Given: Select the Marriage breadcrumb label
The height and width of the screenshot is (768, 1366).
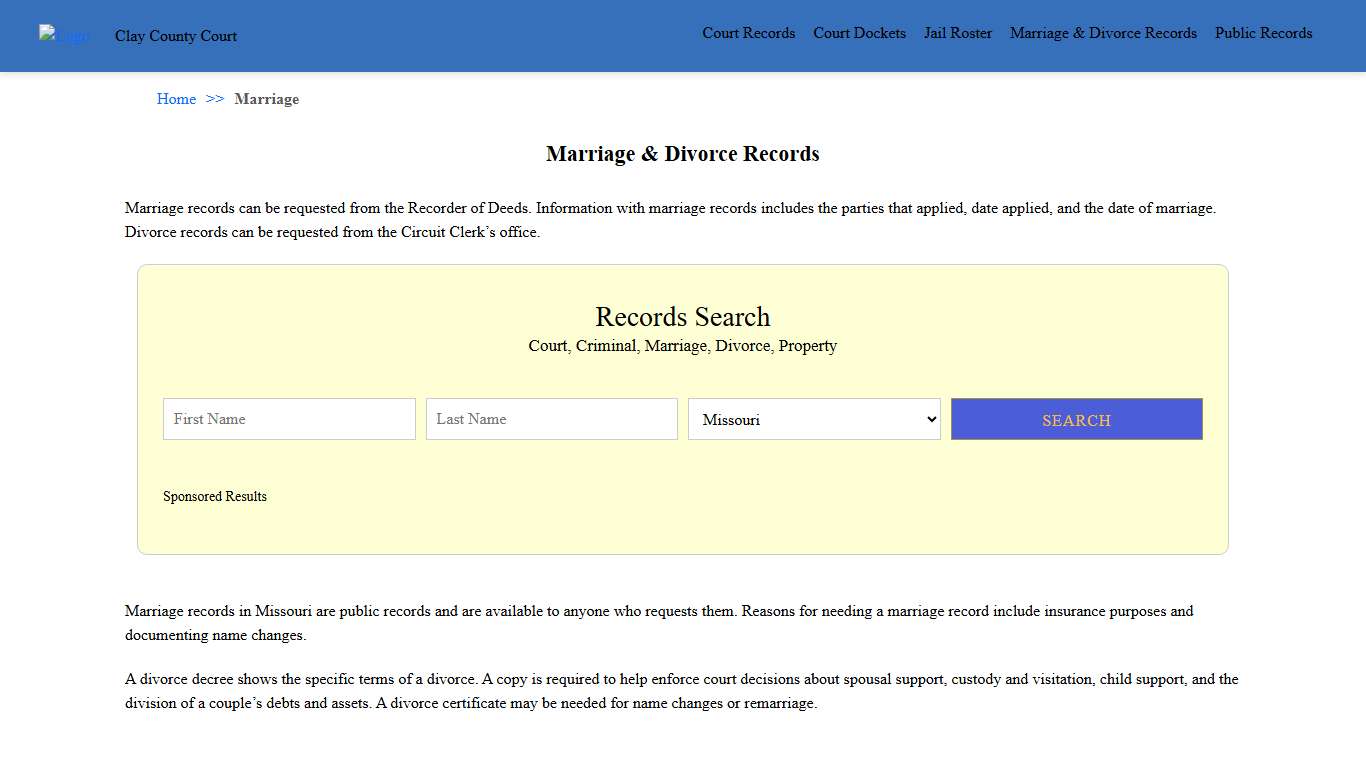Looking at the screenshot, I should (266, 99).
